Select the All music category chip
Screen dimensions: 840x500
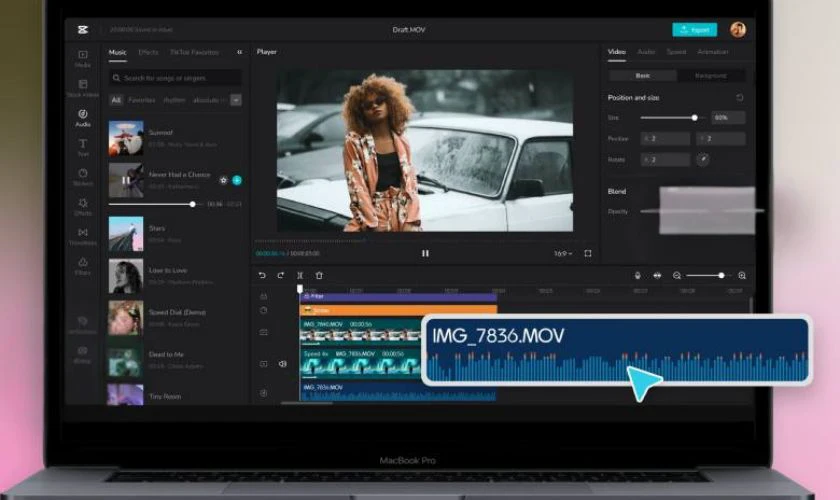tap(116, 100)
